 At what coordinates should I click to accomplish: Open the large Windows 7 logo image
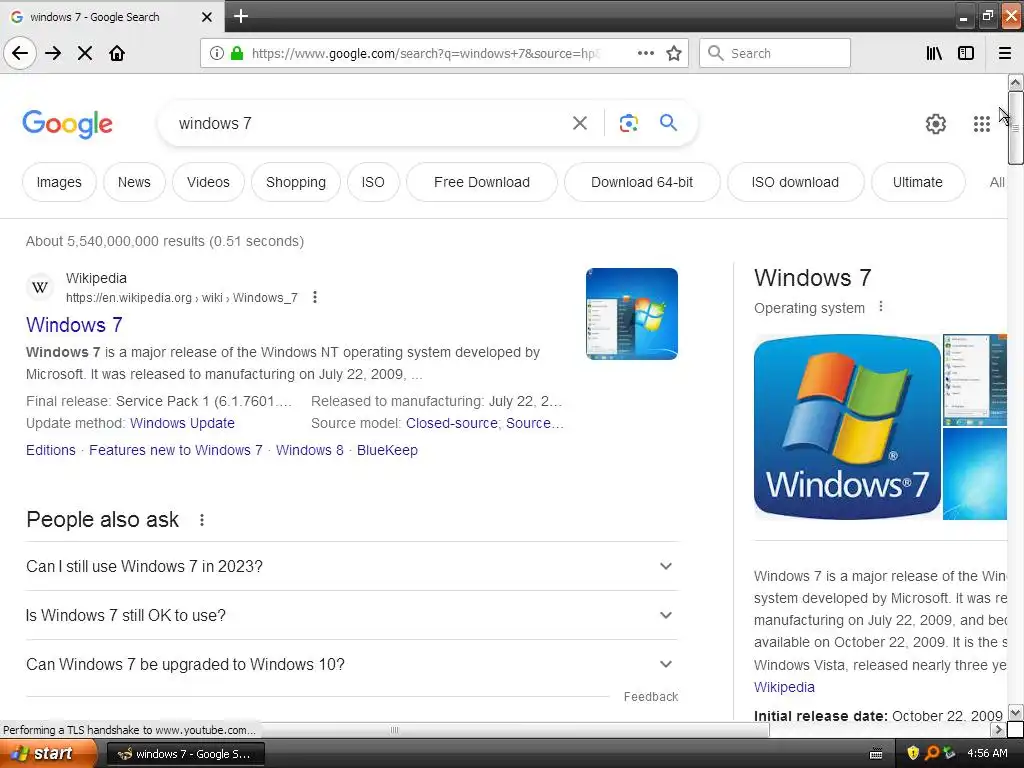[x=847, y=427]
